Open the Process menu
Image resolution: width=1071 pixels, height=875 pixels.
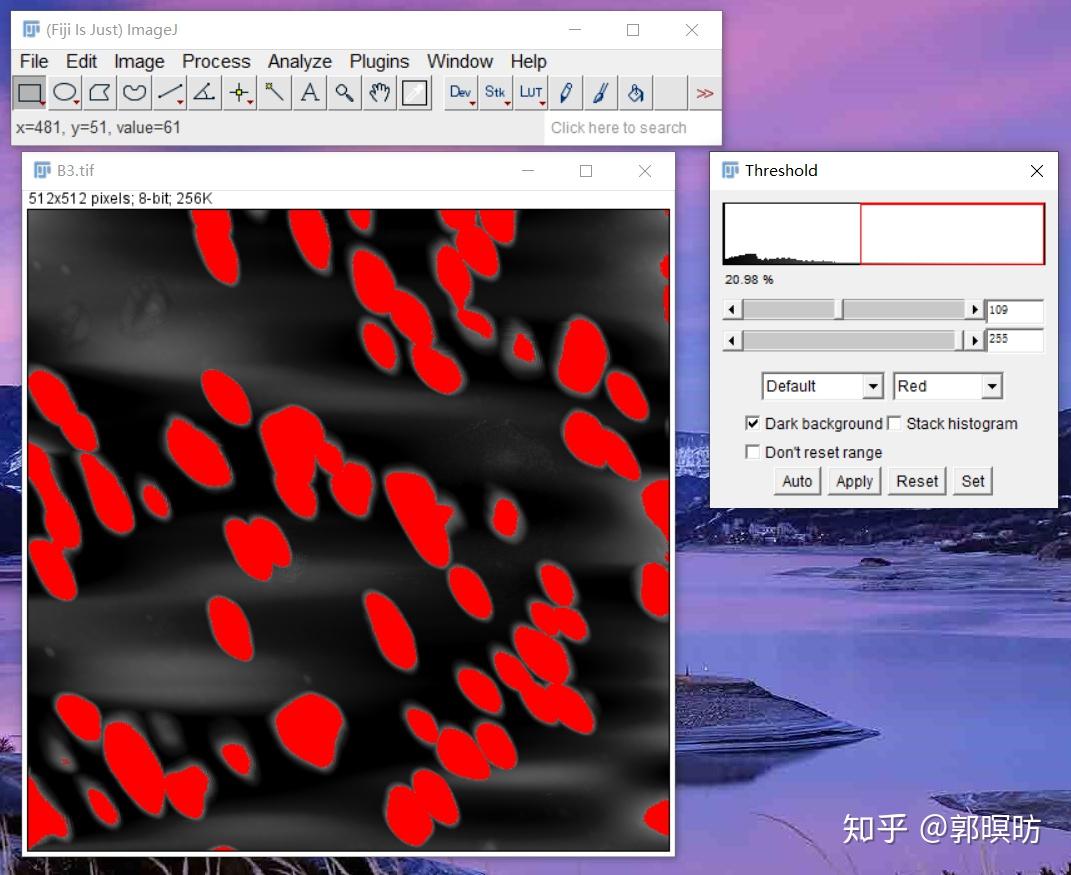[x=216, y=61]
